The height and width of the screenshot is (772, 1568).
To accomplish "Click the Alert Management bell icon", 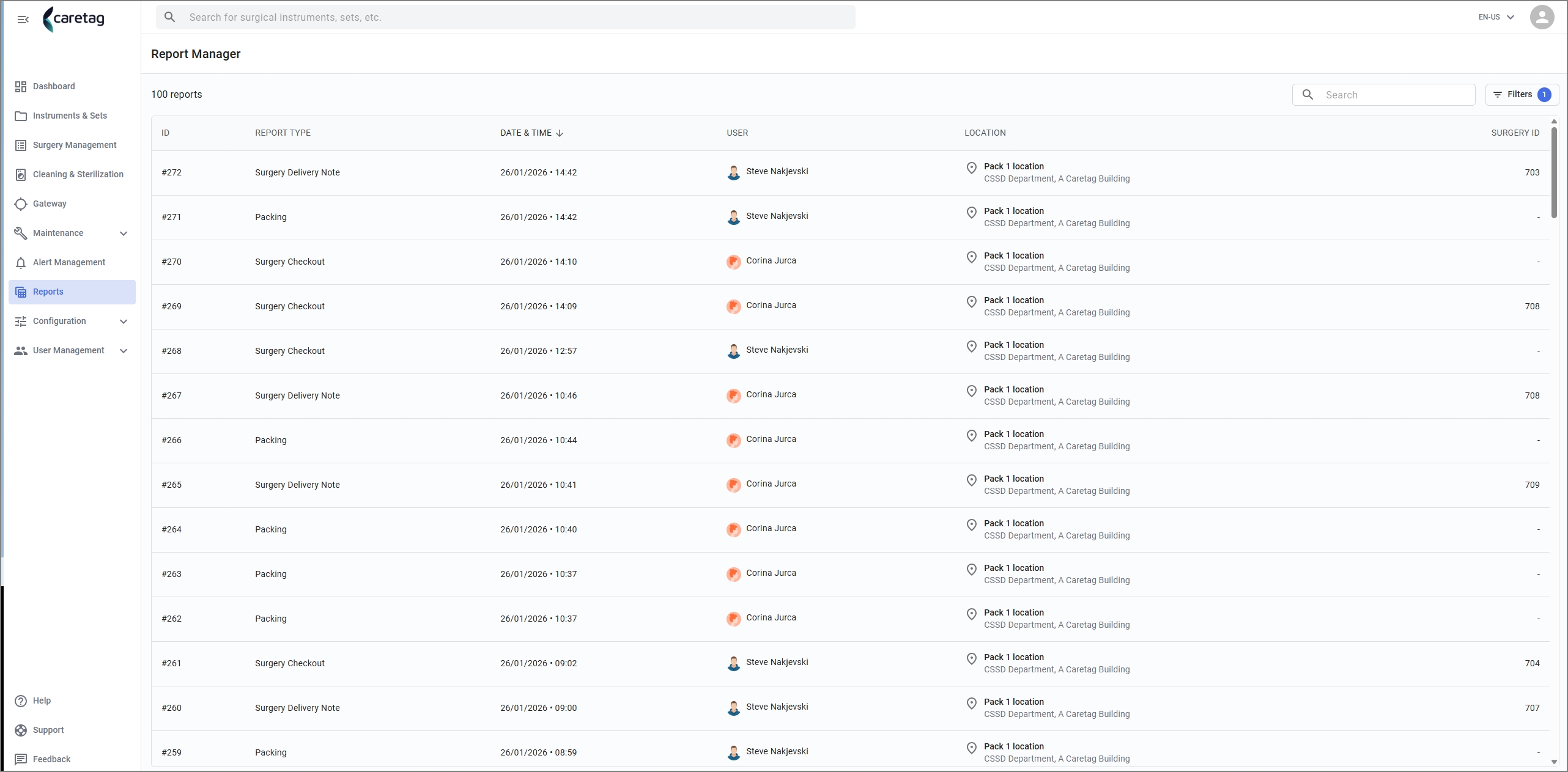I will pos(21,263).
